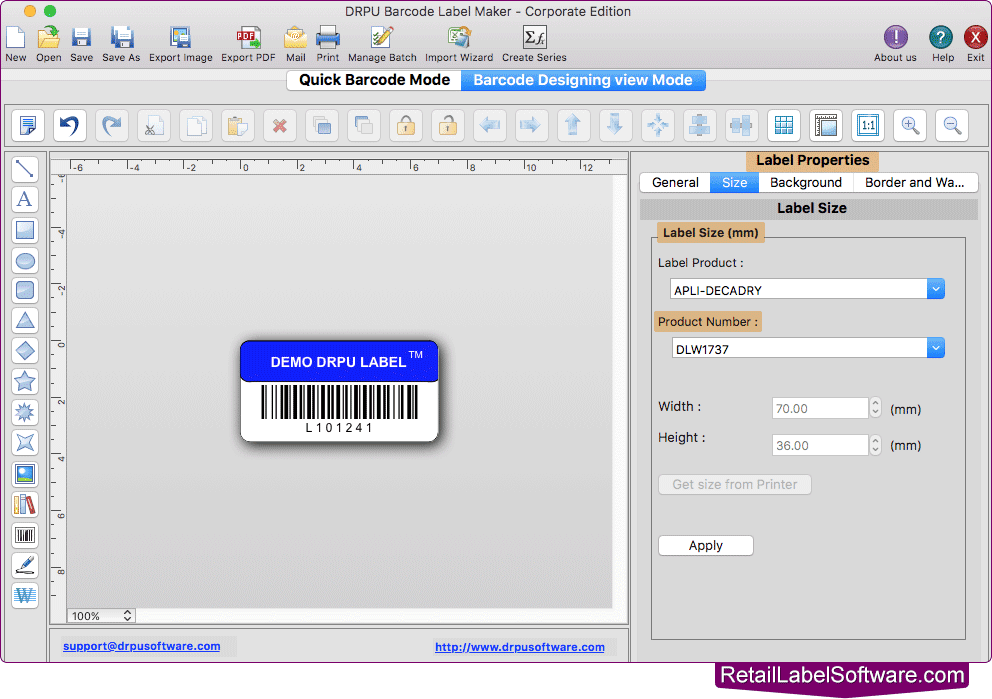Viewport: 992px width, 699px height.
Task: Open the Background tab
Action: [806, 183]
